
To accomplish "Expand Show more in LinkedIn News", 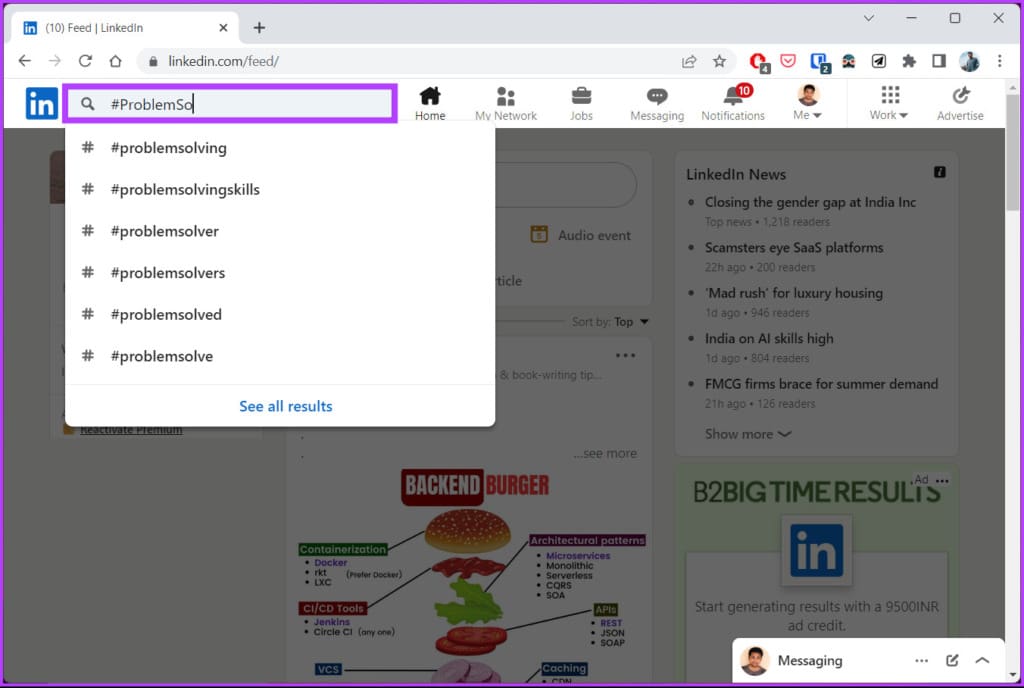I will [x=748, y=434].
